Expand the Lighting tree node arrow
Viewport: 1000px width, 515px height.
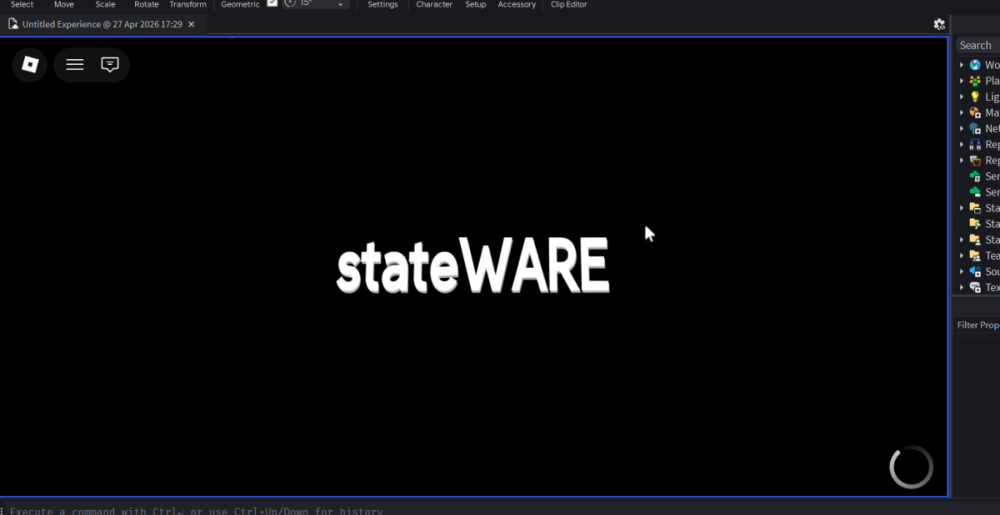[x=962, y=97]
